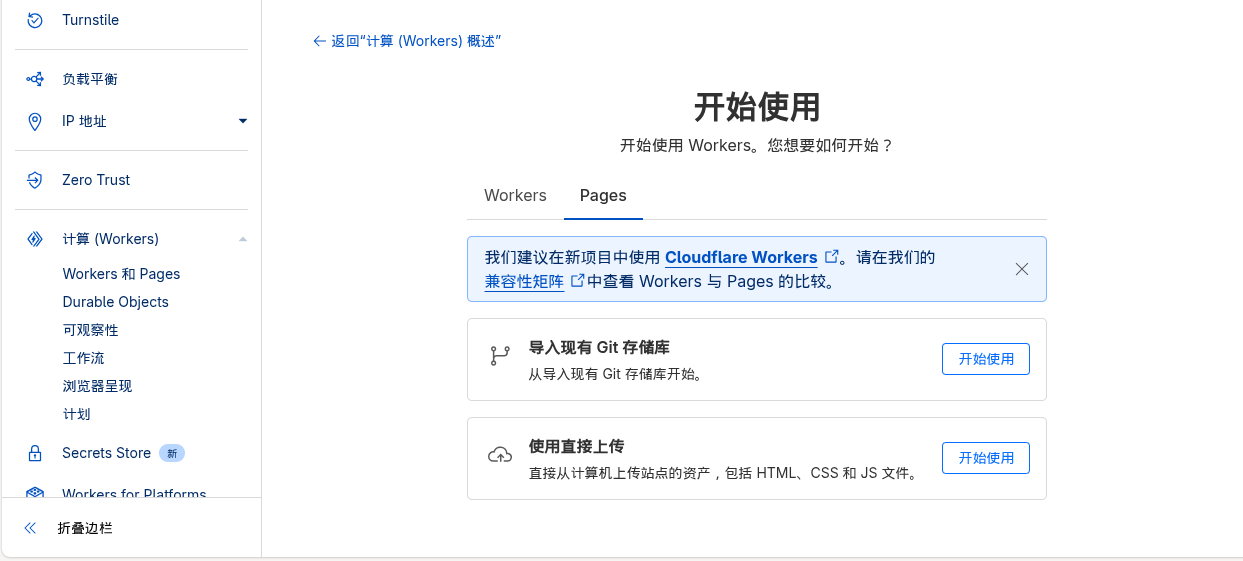Open 工作流 sidebar item

pyautogui.click(x=83, y=358)
